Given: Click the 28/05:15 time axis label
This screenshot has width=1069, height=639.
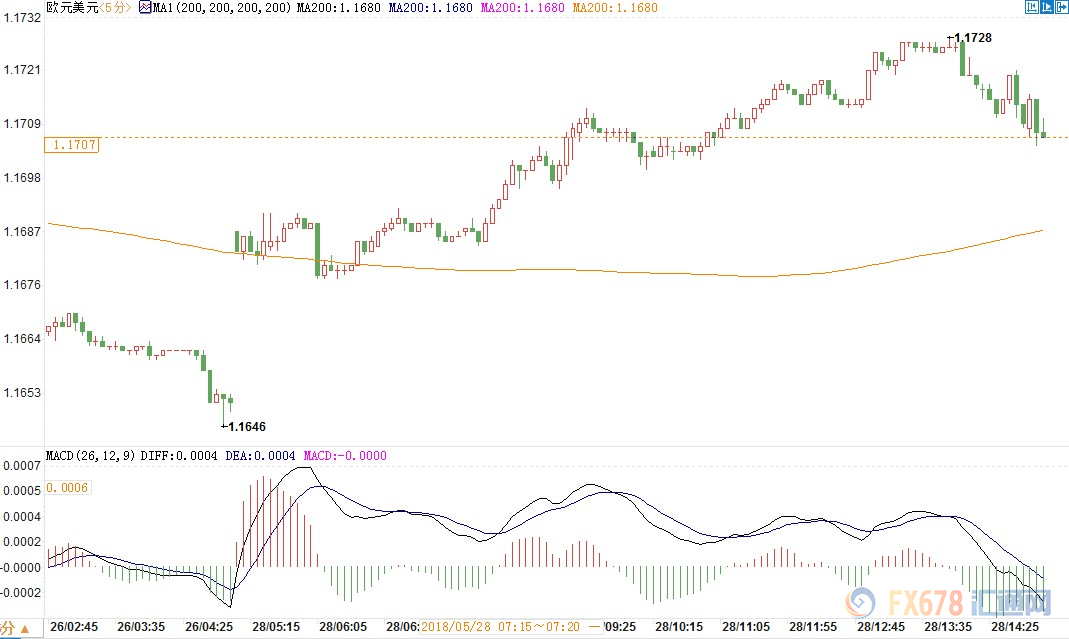Looking at the screenshot, I should (276, 626).
